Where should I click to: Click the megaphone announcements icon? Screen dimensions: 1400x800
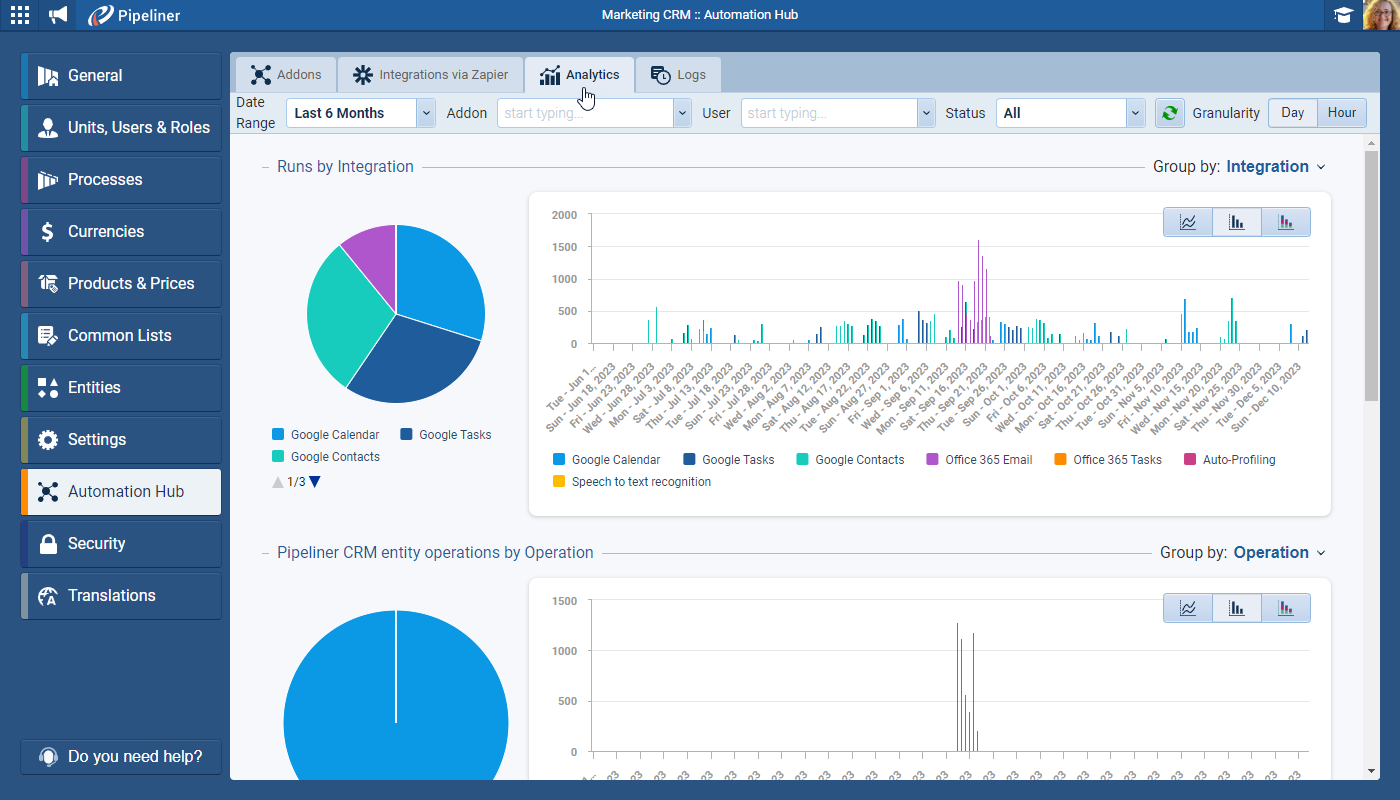pyautogui.click(x=59, y=15)
